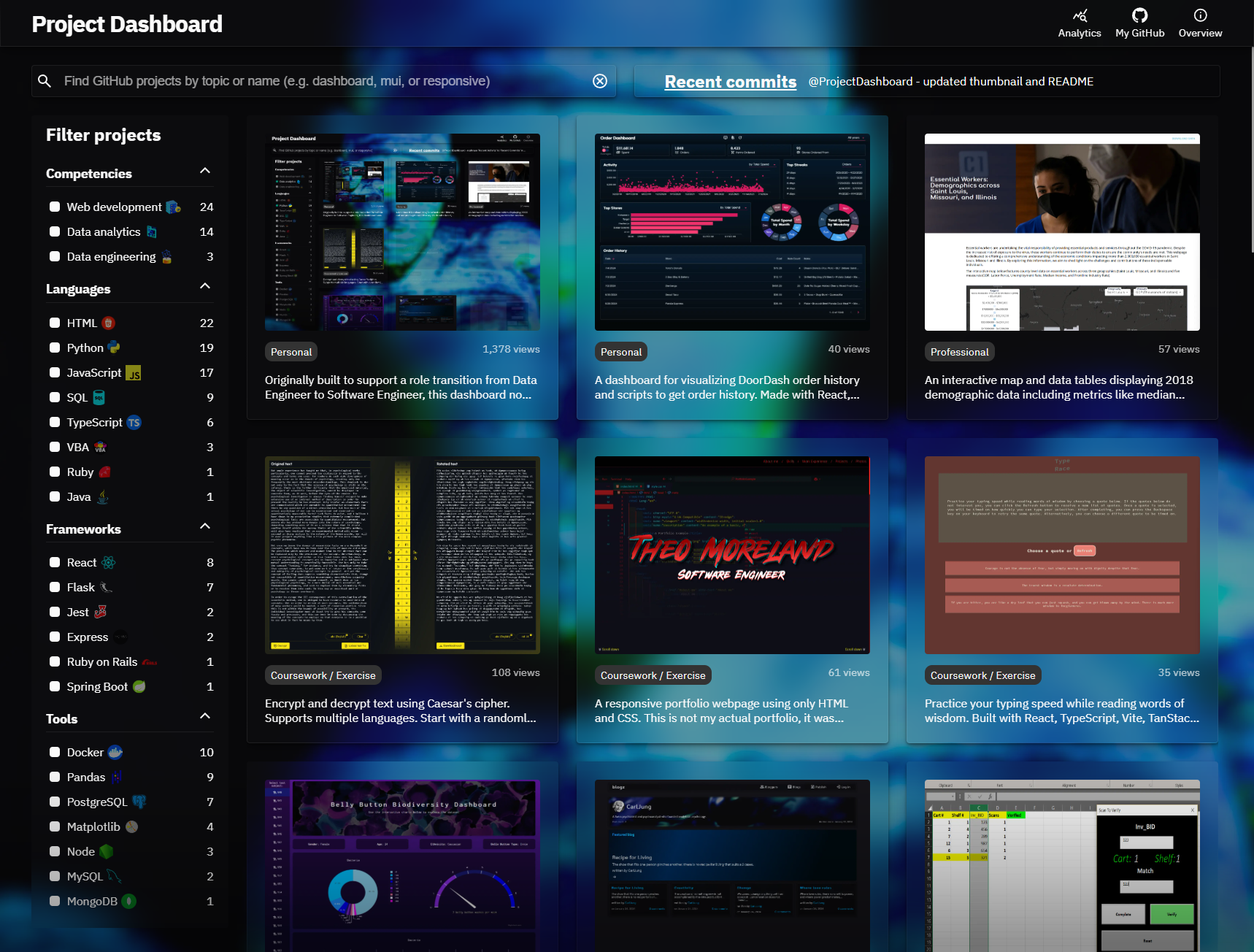Click the Professional tag on demographics card
The width and height of the screenshot is (1254, 952).
click(959, 352)
